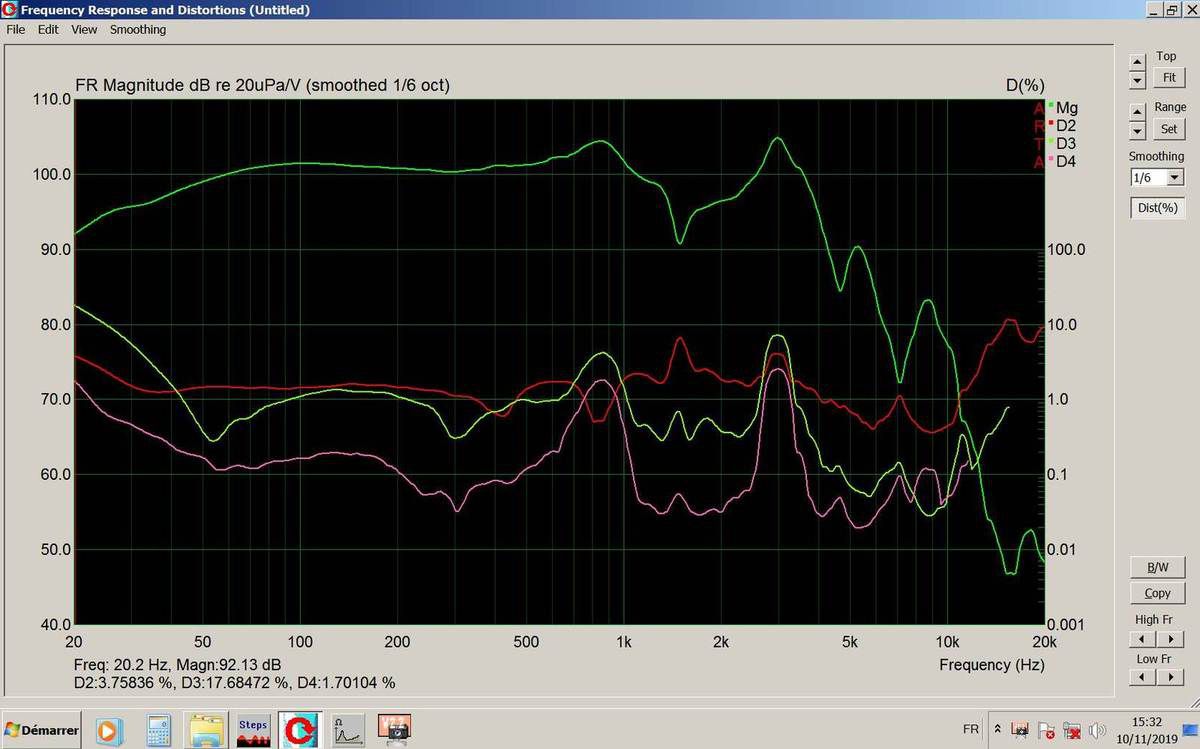Viewport: 1200px width, 749px height.
Task: Open the Smoothing menu
Action: pos(138,30)
